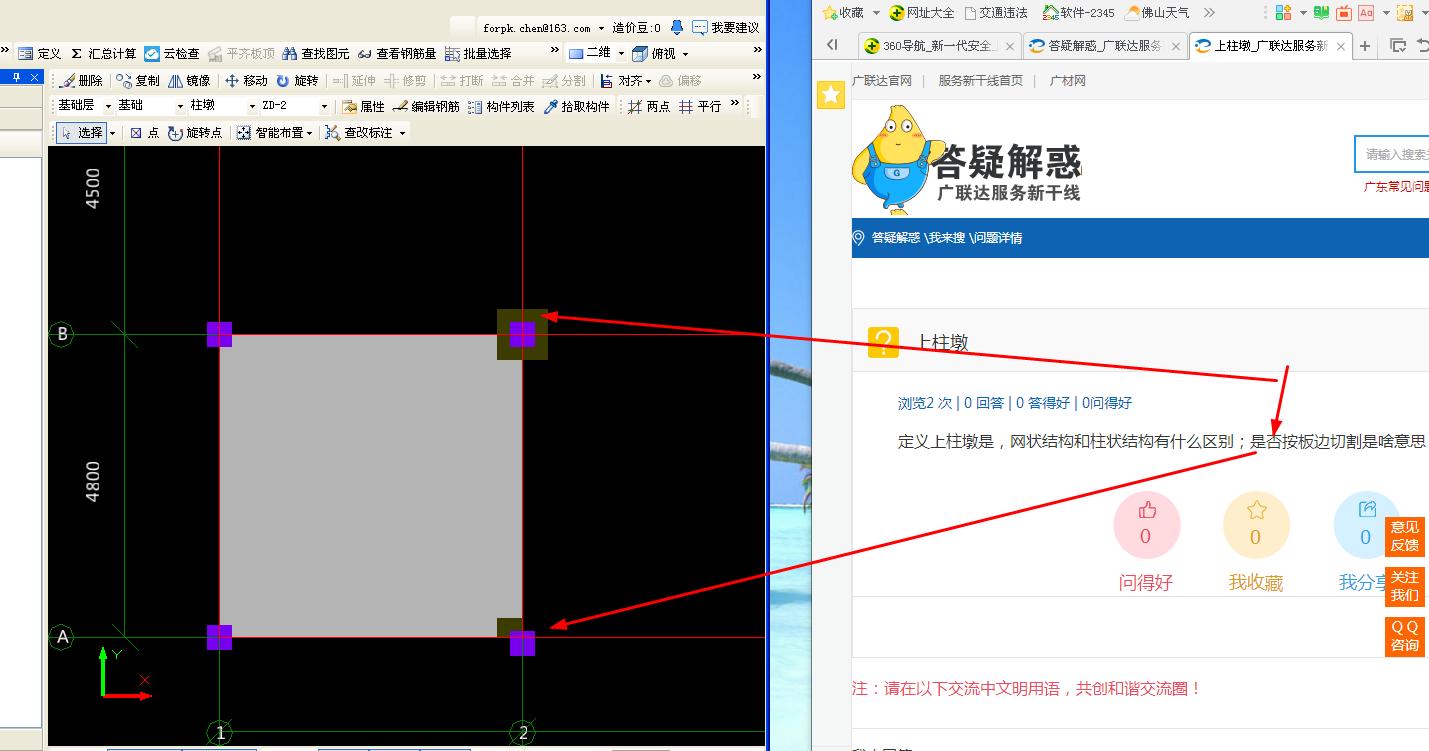Expand the 俯视 view direction dropdown
Viewport: 1429px width, 751px height.
click(x=685, y=54)
